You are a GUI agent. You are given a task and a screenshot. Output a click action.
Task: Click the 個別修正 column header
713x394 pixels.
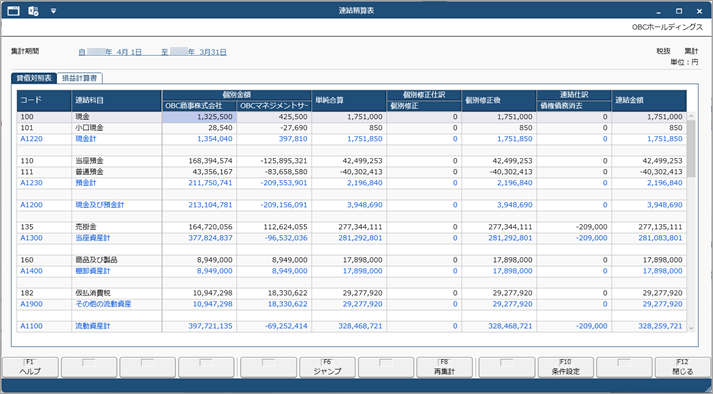click(x=424, y=106)
